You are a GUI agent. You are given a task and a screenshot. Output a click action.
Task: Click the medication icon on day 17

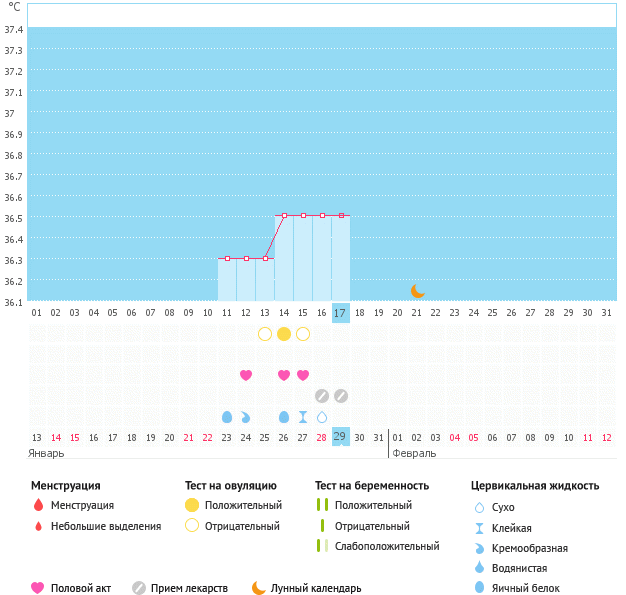341,396
